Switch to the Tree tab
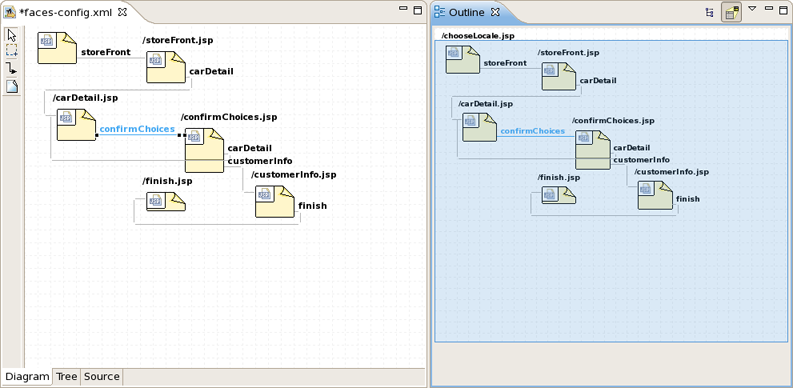Screen dimensions: 793x388 click(x=66, y=377)
